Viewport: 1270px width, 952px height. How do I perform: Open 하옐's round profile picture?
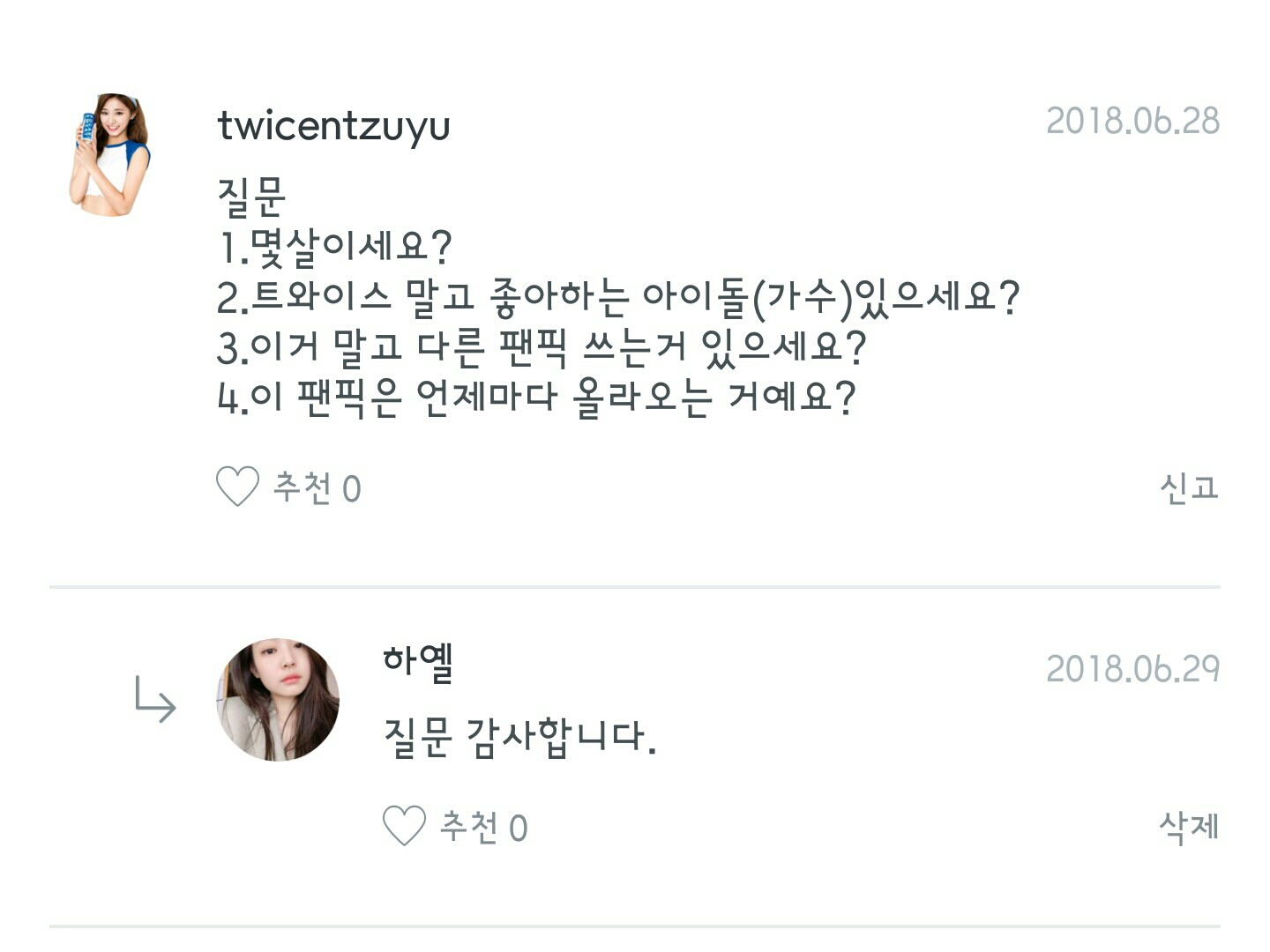pos(278,700)
